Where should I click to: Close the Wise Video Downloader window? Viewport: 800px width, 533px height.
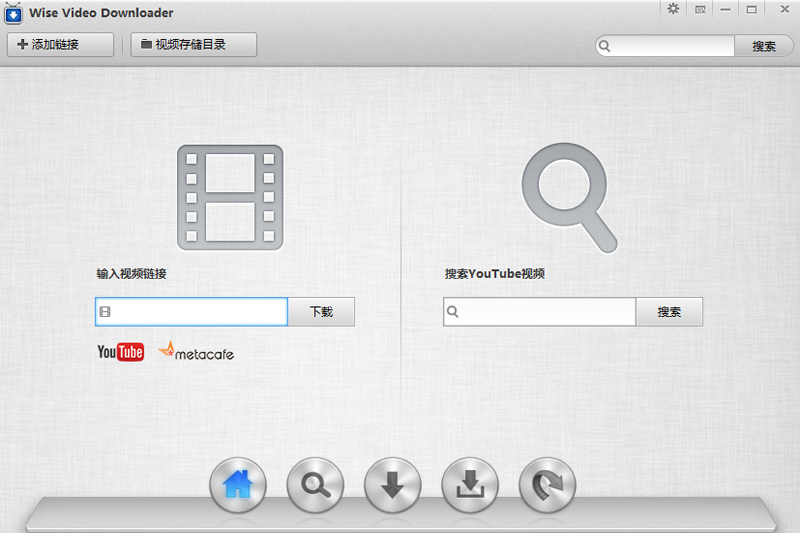785,9
